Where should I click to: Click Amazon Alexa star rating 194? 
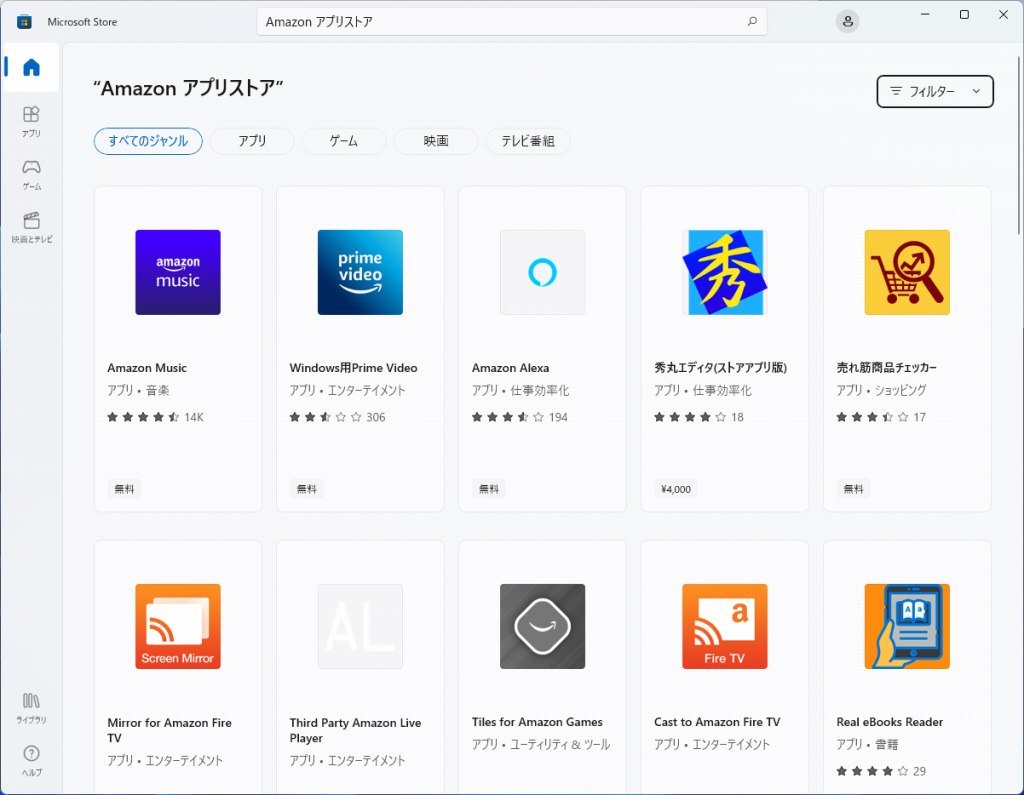point(520,417)
